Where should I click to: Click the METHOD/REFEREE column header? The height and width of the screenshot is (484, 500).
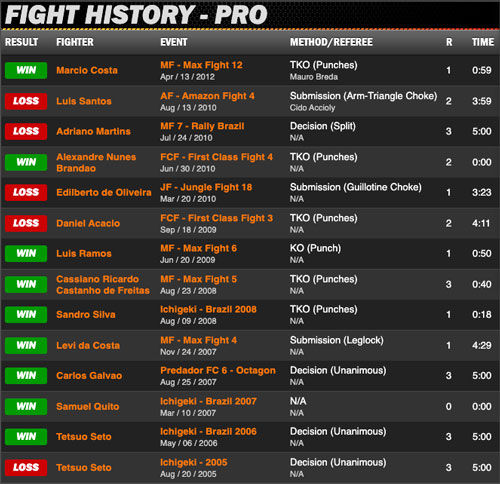coord(331,42)
